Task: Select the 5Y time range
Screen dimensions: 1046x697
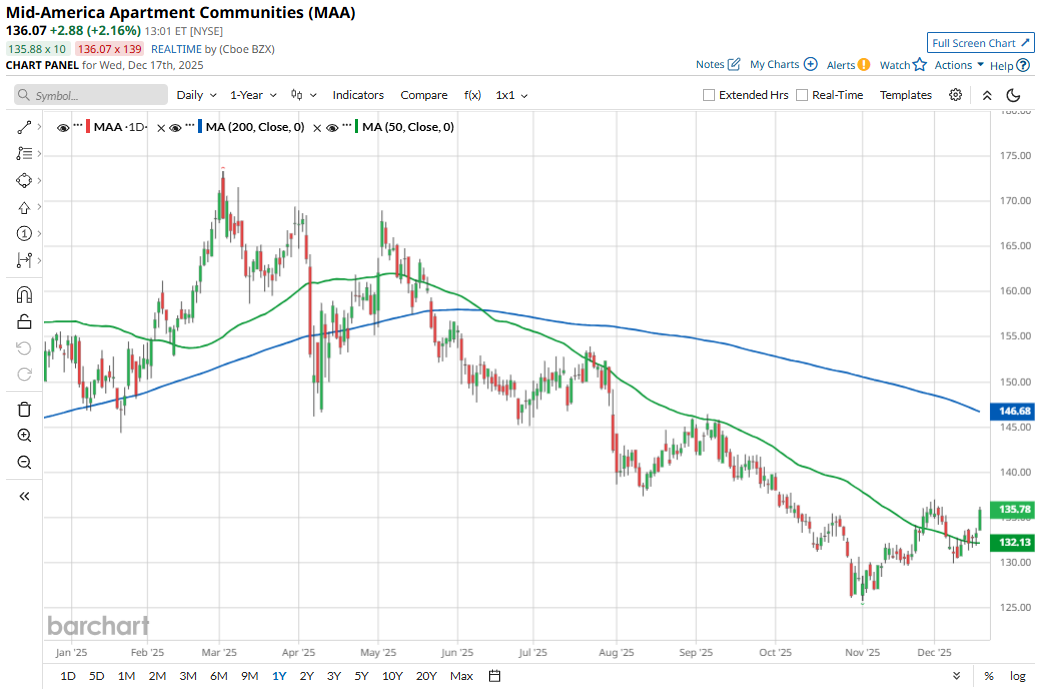Action: click(x=361, y=676)
